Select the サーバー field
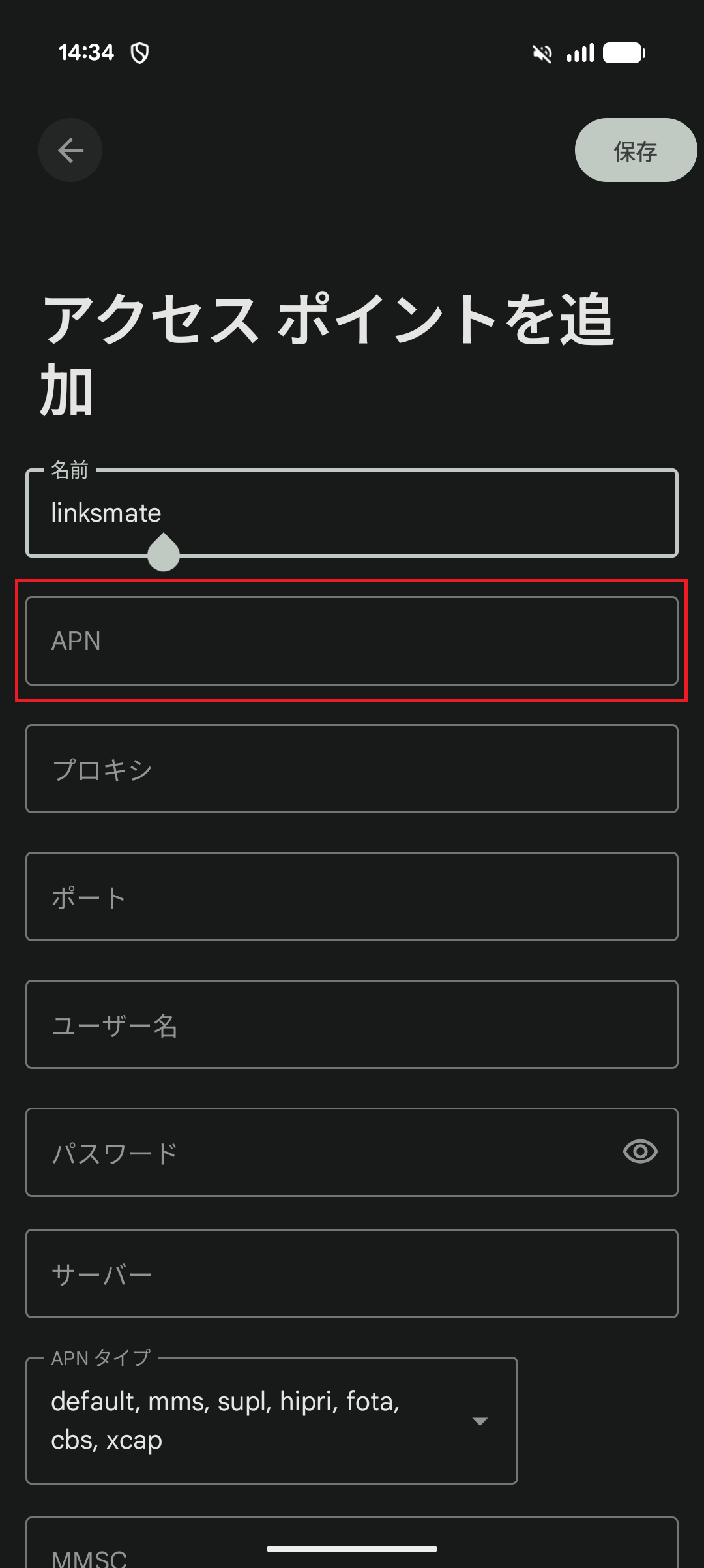 click(352, 1273)
